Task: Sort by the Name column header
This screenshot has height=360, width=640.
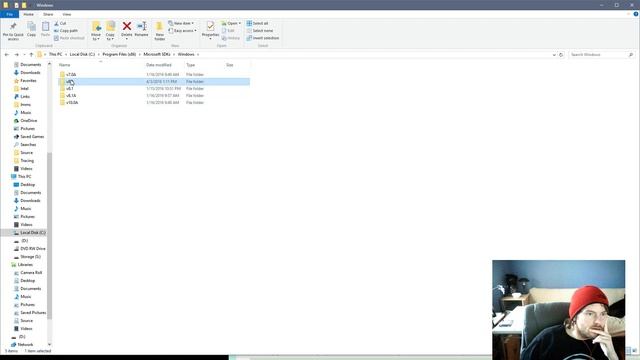Action: coord(64,65)
